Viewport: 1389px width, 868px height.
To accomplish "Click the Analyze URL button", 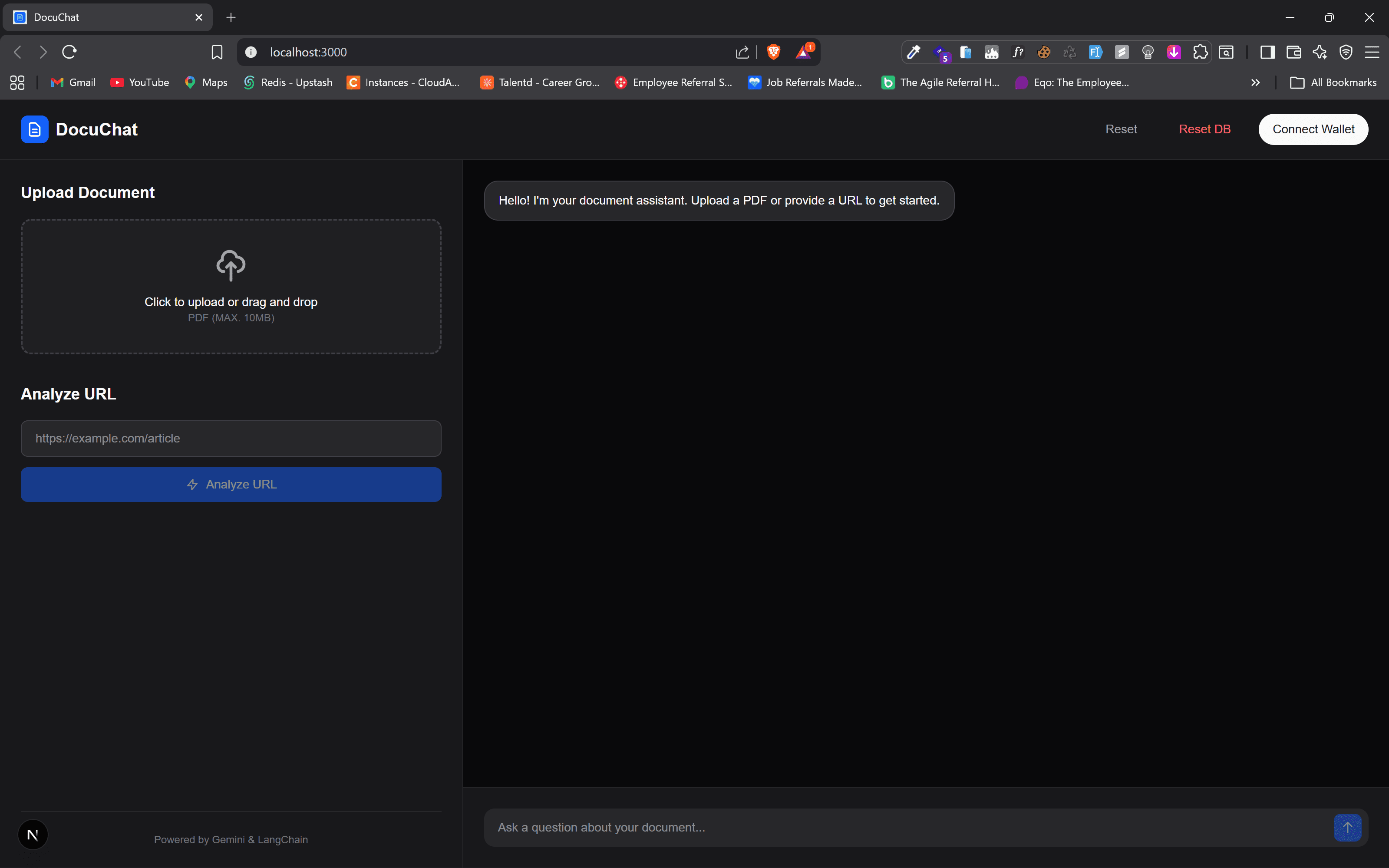I will tap(231, 485).
